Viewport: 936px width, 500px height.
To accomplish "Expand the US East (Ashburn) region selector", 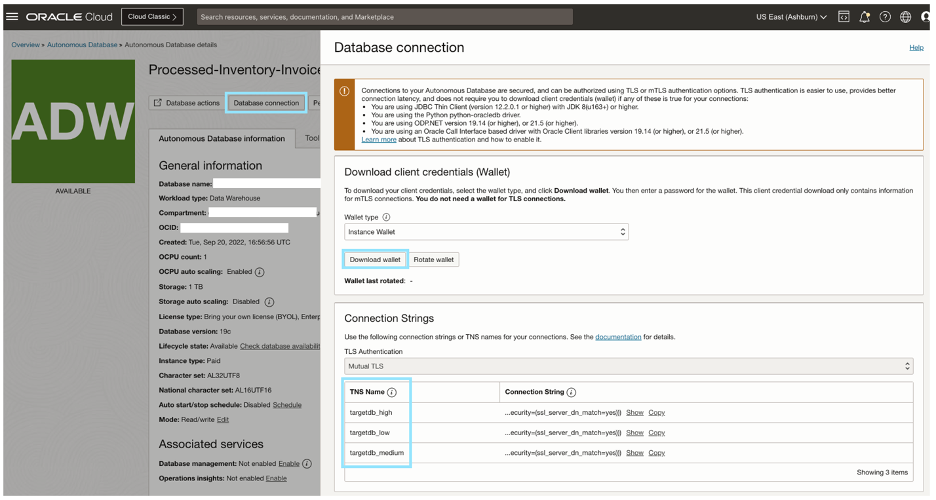I will (791, 17).
